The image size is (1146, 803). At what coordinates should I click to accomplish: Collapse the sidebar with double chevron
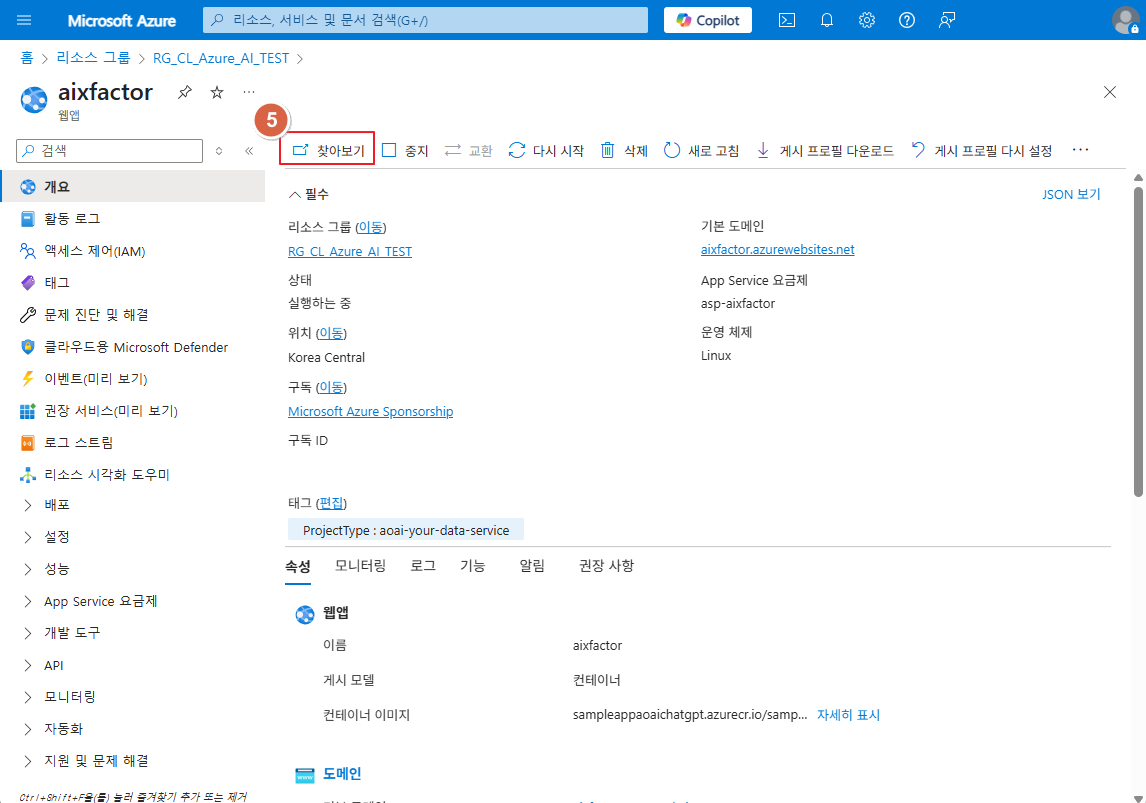(x=249, y=151)
